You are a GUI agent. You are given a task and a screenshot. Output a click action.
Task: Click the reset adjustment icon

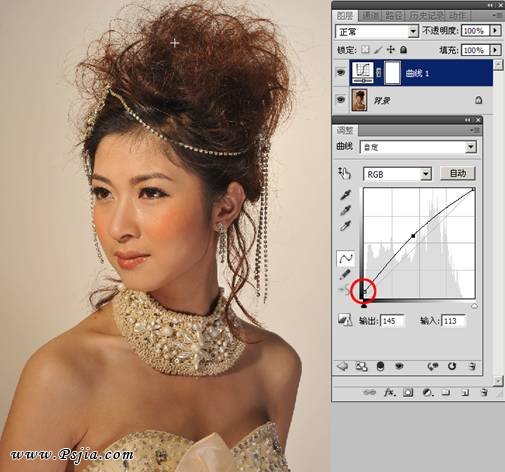tap(452, 366)
